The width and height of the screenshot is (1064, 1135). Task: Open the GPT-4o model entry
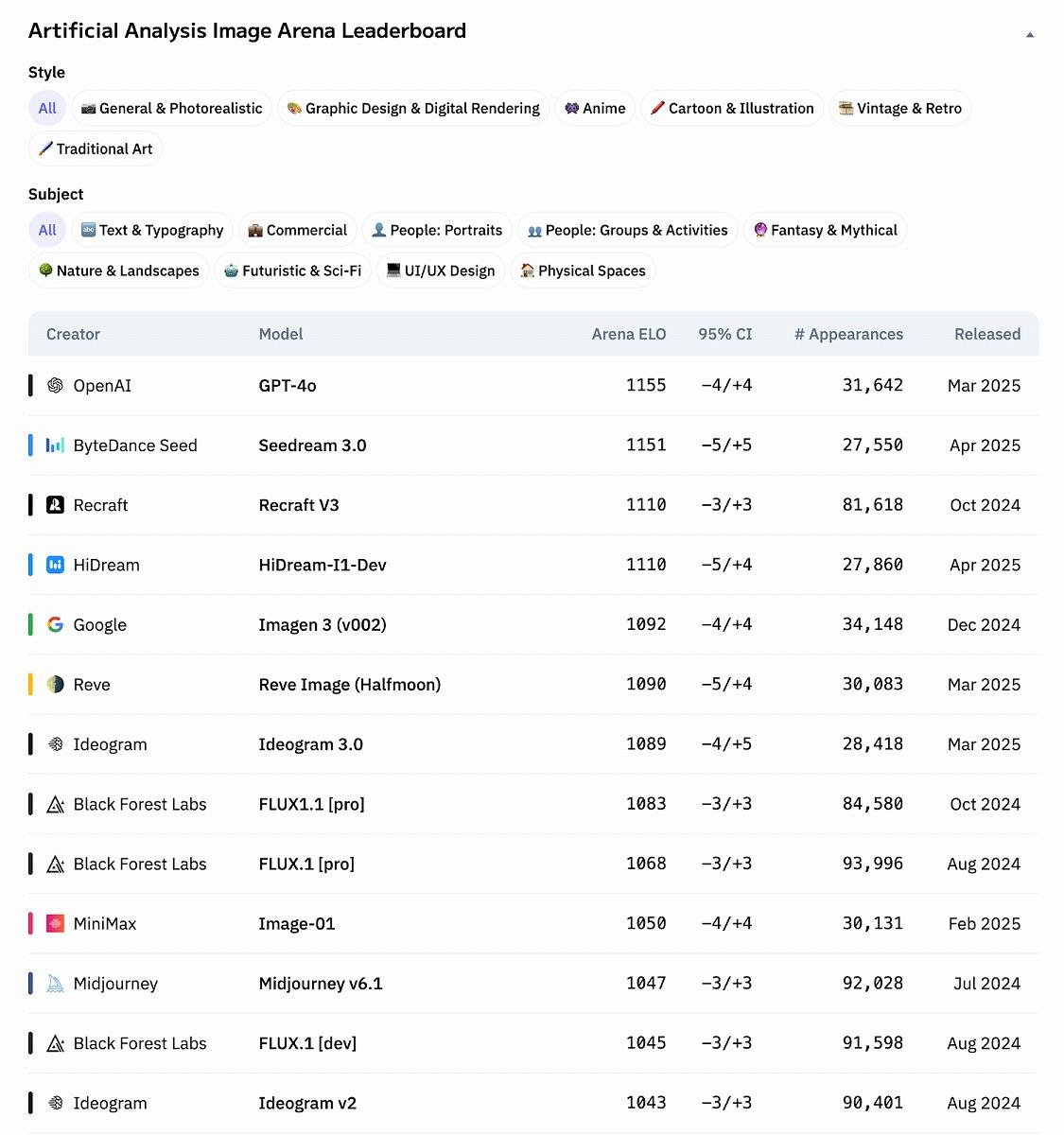288,385
